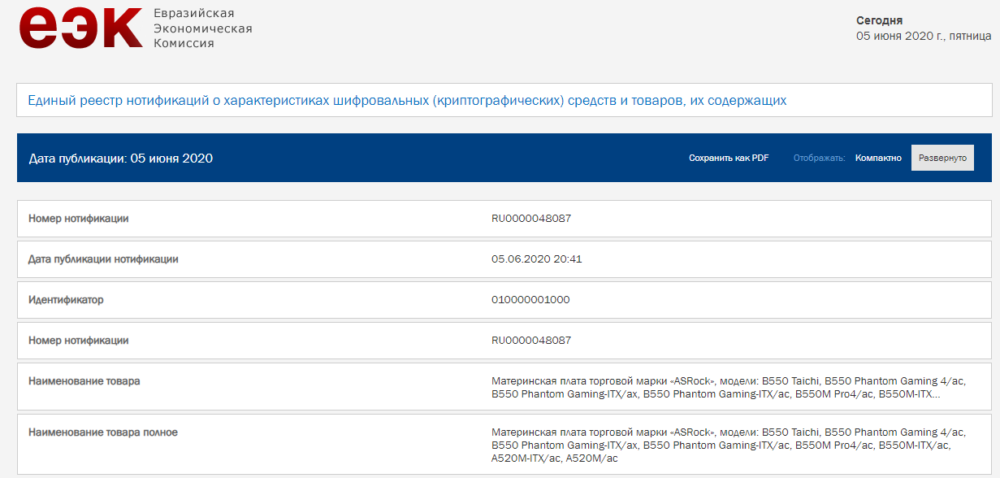
Task: Click the value 010000001000
Action: coord(531,300)
